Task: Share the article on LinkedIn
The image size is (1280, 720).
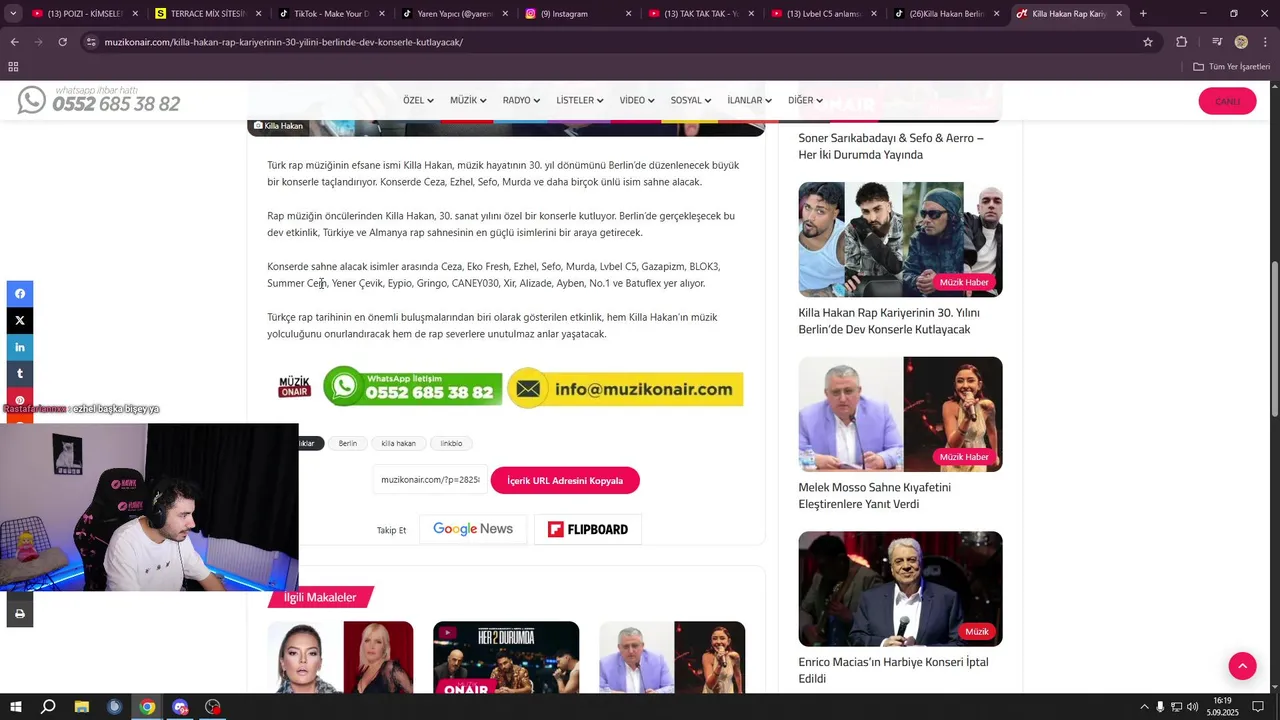Action: (x=19, y=347)
